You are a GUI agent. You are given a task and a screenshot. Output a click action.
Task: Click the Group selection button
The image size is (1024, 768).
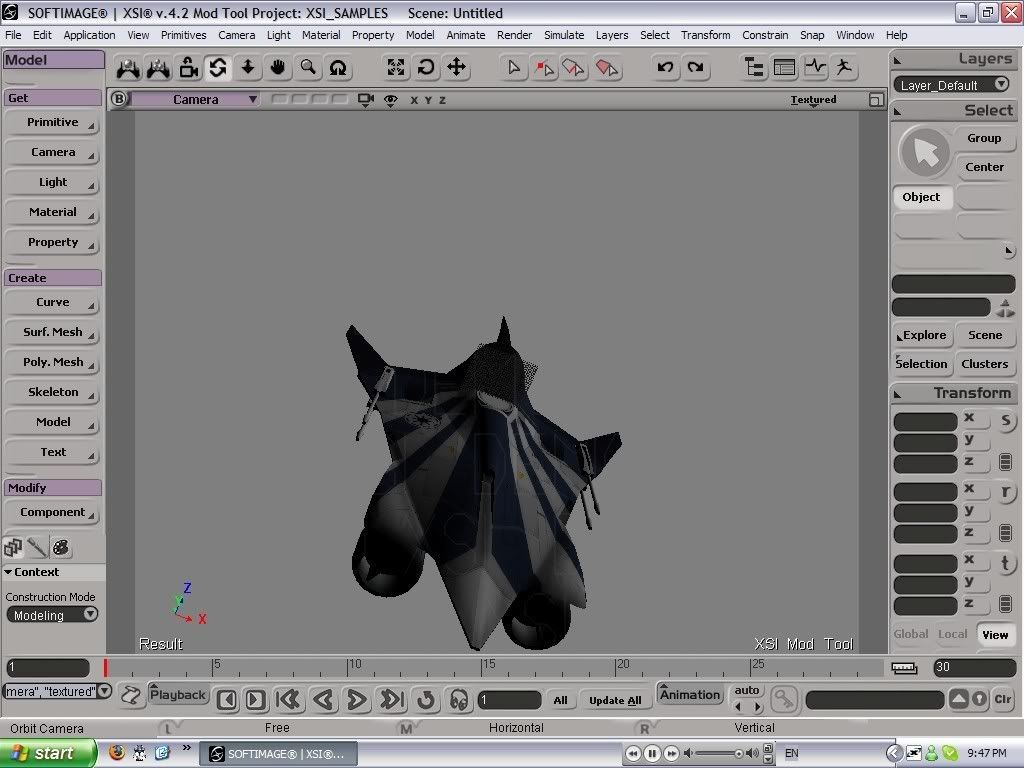(984, 138)
